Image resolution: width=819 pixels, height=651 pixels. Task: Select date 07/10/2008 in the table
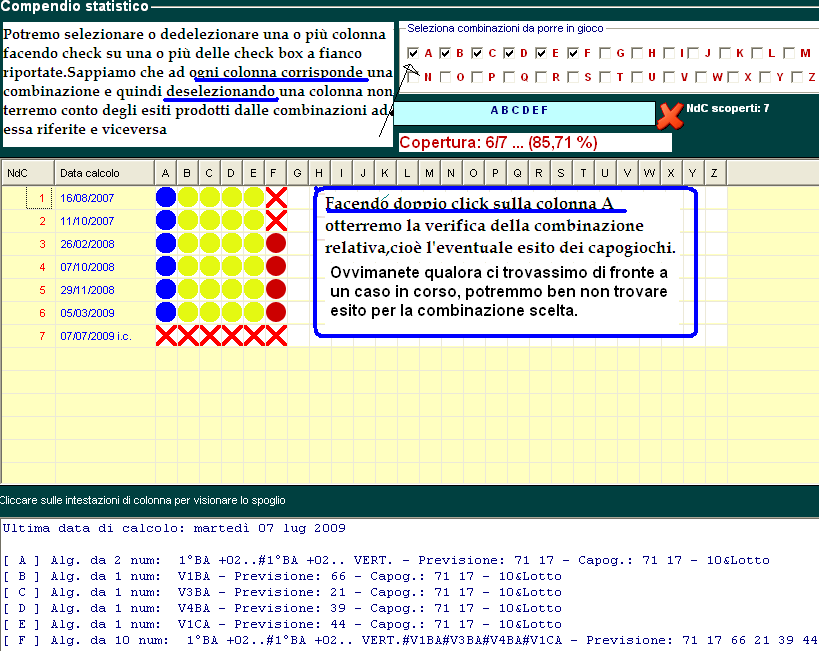(87, 267)
